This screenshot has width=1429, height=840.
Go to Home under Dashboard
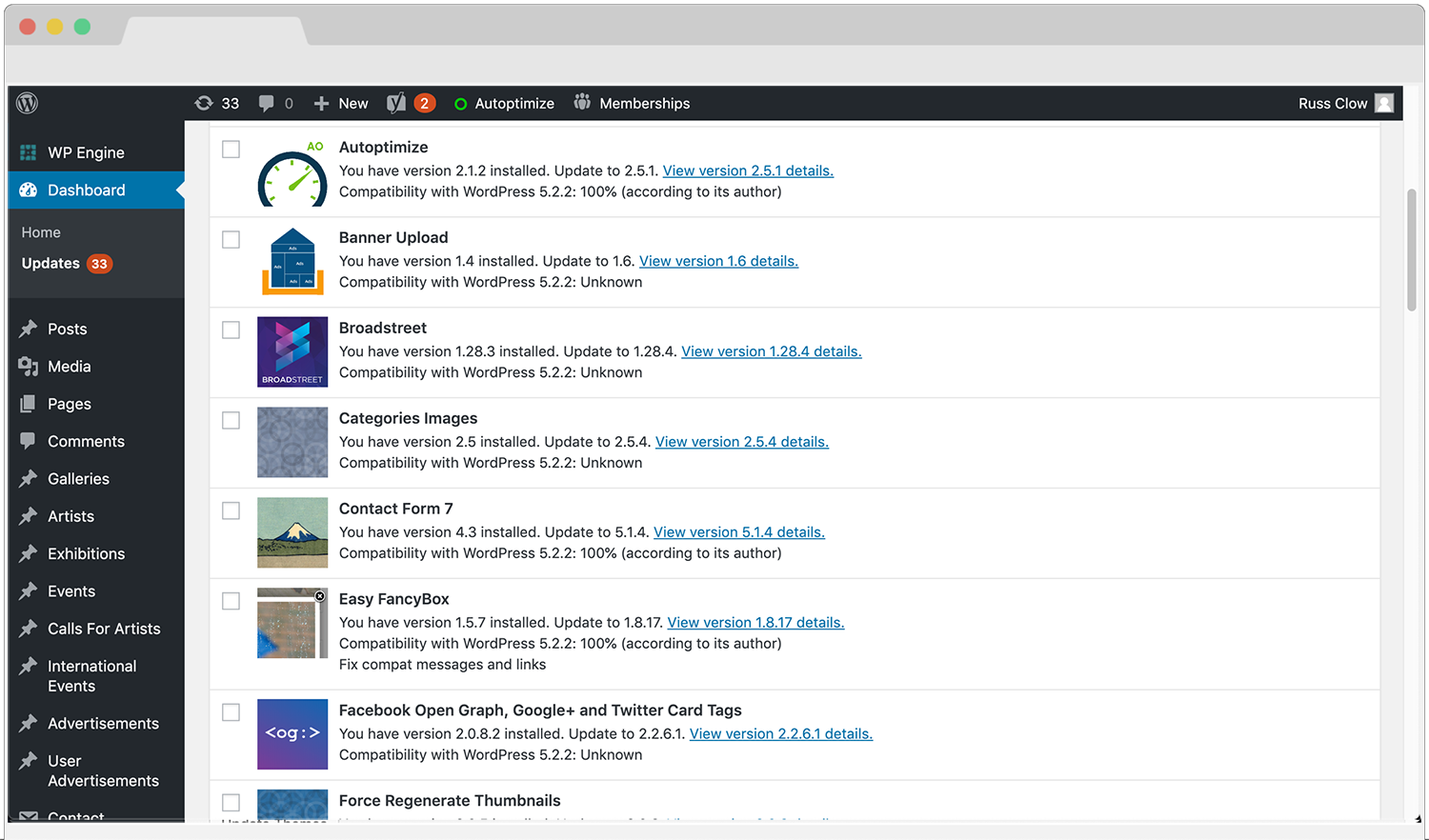[x=41, y=232]
